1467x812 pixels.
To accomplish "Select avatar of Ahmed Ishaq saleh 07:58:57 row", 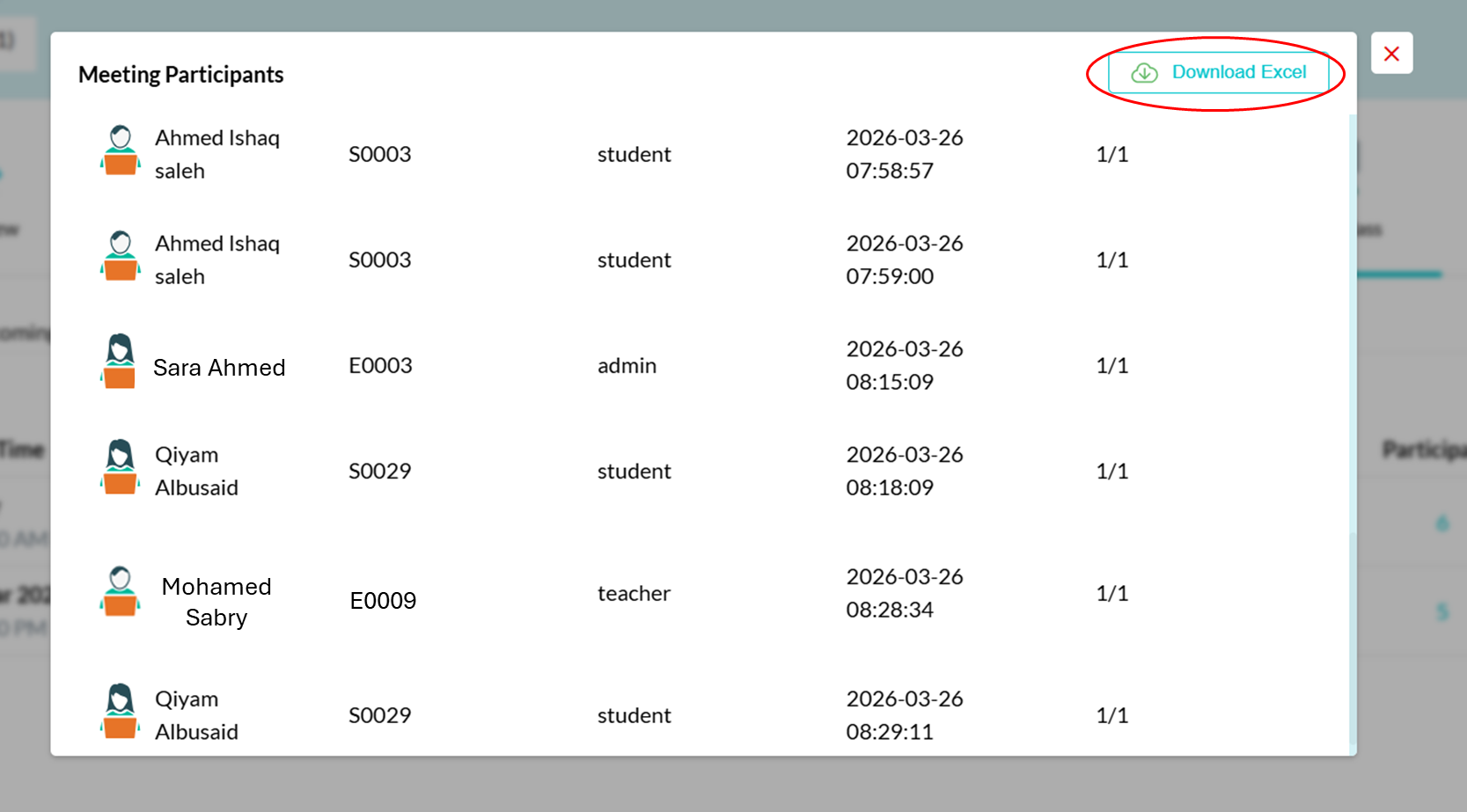I will click(x=121, y=150).
